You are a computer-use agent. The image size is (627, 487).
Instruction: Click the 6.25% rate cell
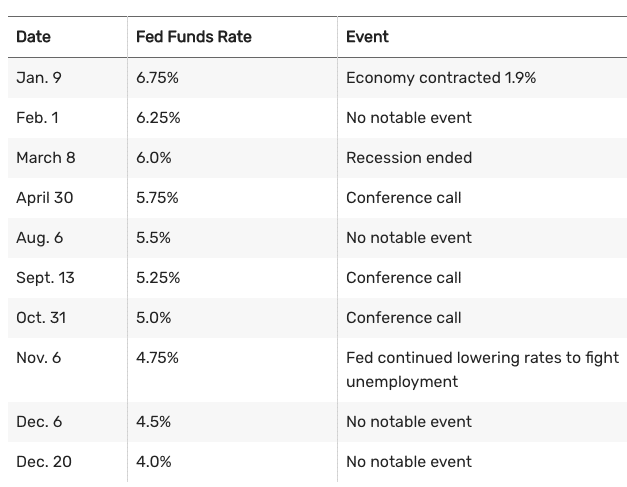tap(158, 117)
